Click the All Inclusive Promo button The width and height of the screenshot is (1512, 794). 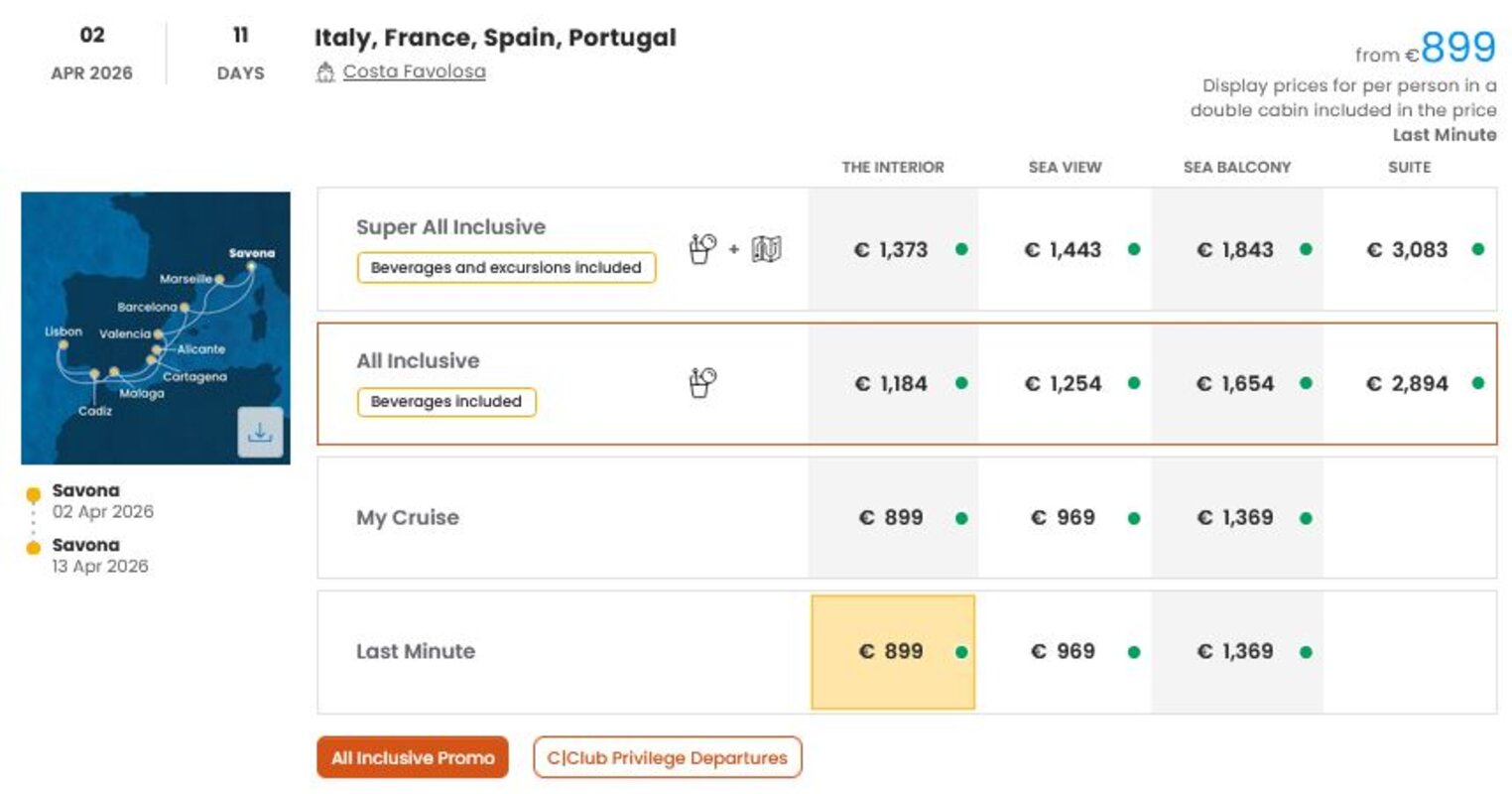(413, 757)
